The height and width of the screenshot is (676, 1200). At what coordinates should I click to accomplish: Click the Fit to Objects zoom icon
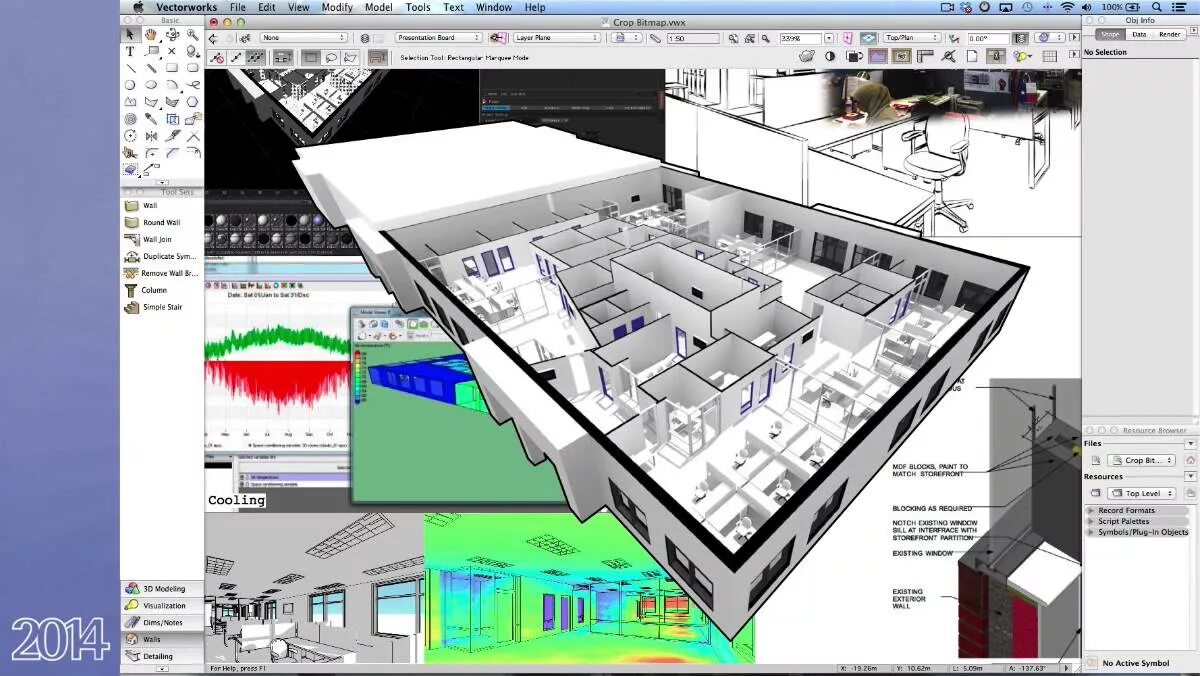click(x=750, y=38)
